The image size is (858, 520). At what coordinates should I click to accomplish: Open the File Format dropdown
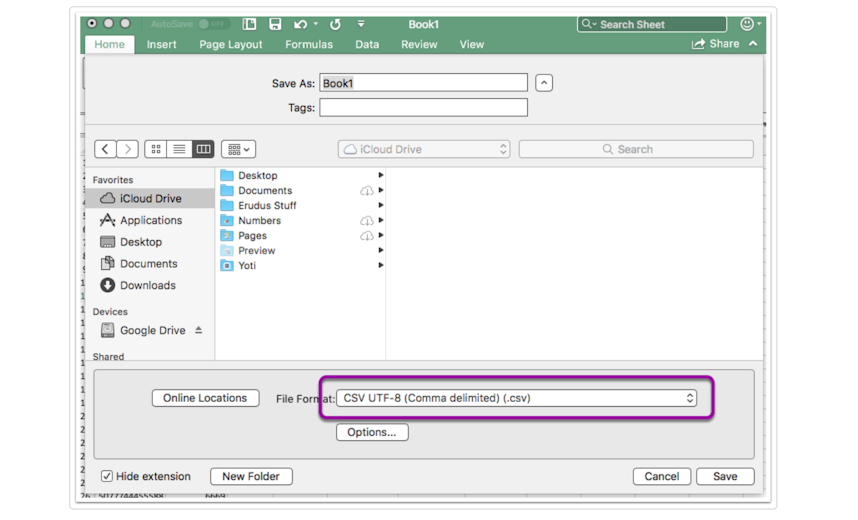517,398
